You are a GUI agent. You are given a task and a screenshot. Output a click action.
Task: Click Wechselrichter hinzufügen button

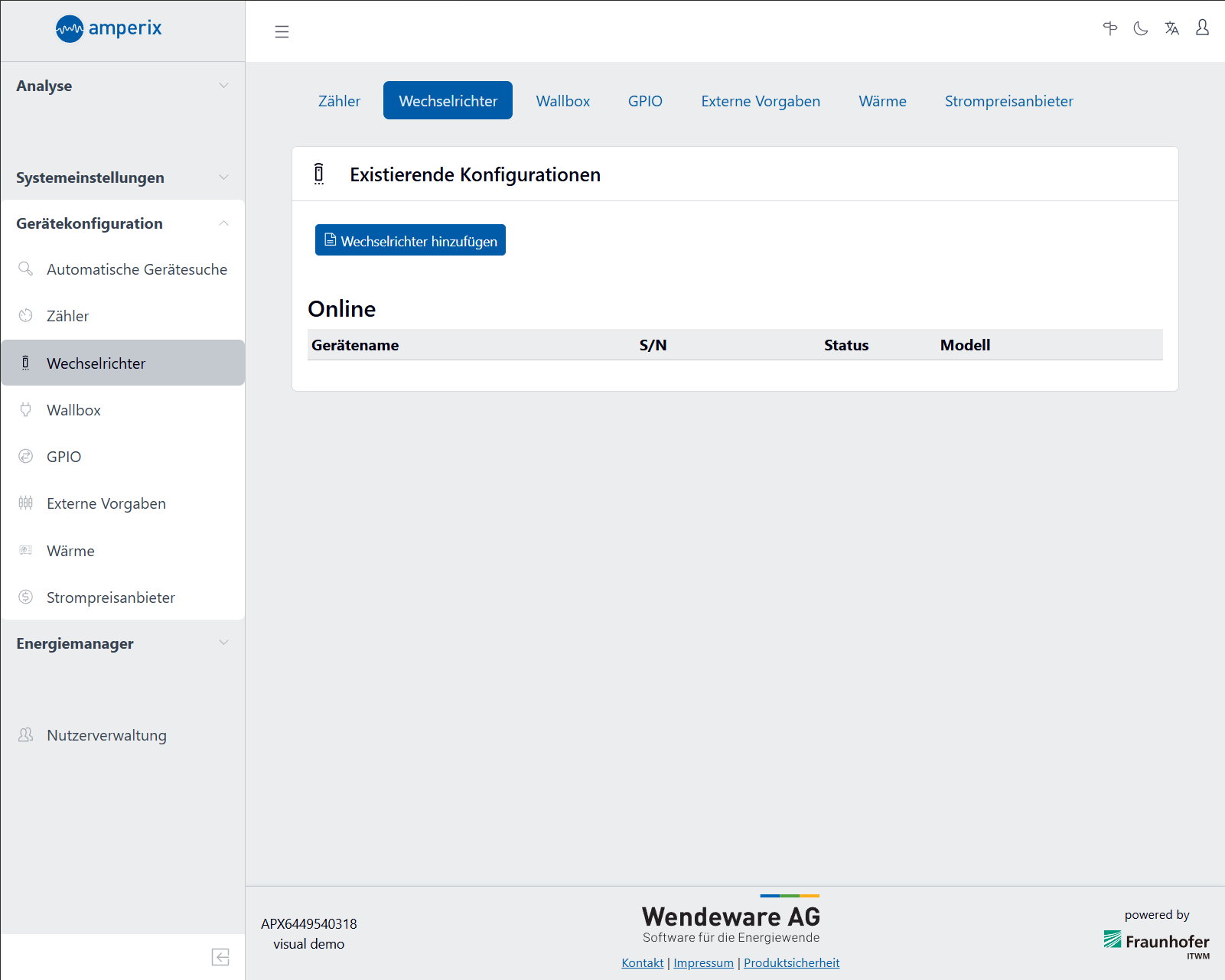(410, 240)
